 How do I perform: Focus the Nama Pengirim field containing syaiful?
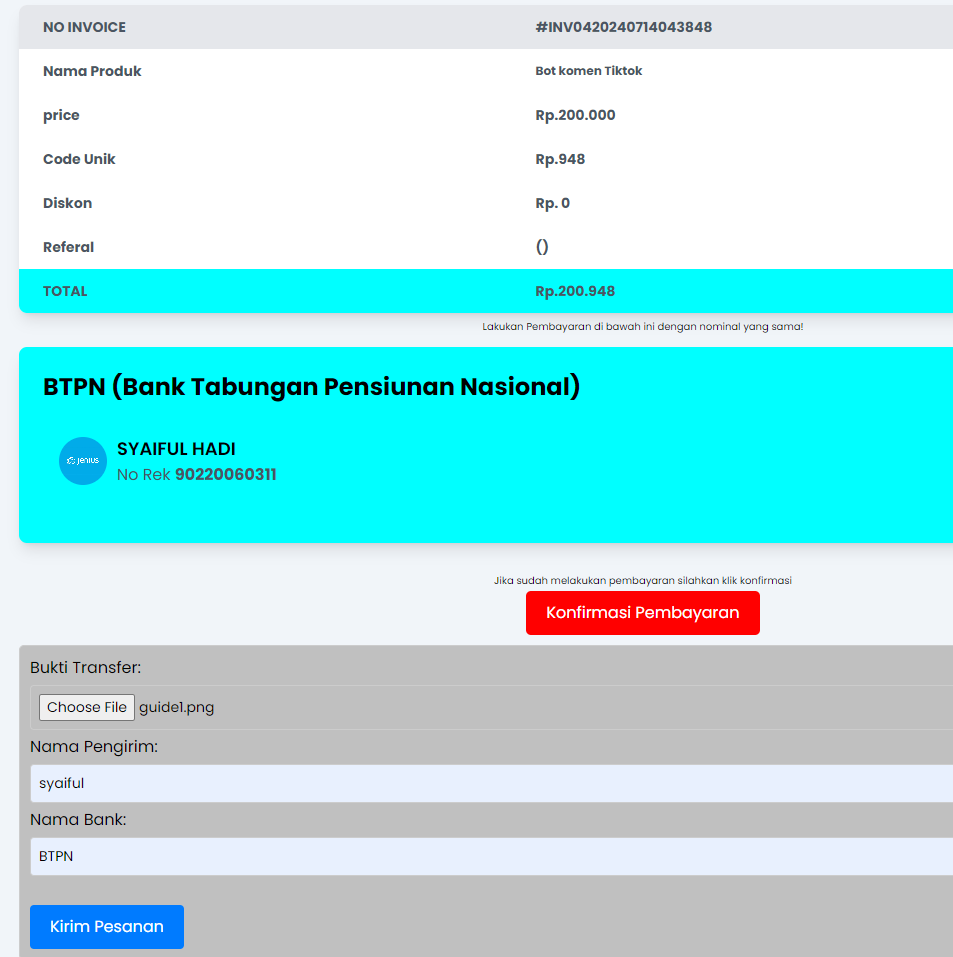491,783
